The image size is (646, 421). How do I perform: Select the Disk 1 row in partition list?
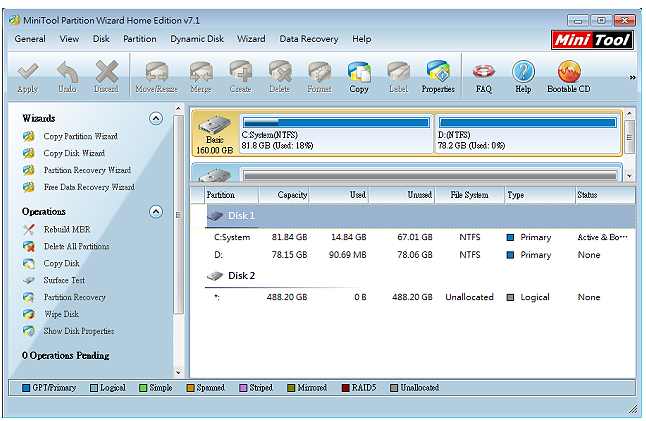[412, 216]
